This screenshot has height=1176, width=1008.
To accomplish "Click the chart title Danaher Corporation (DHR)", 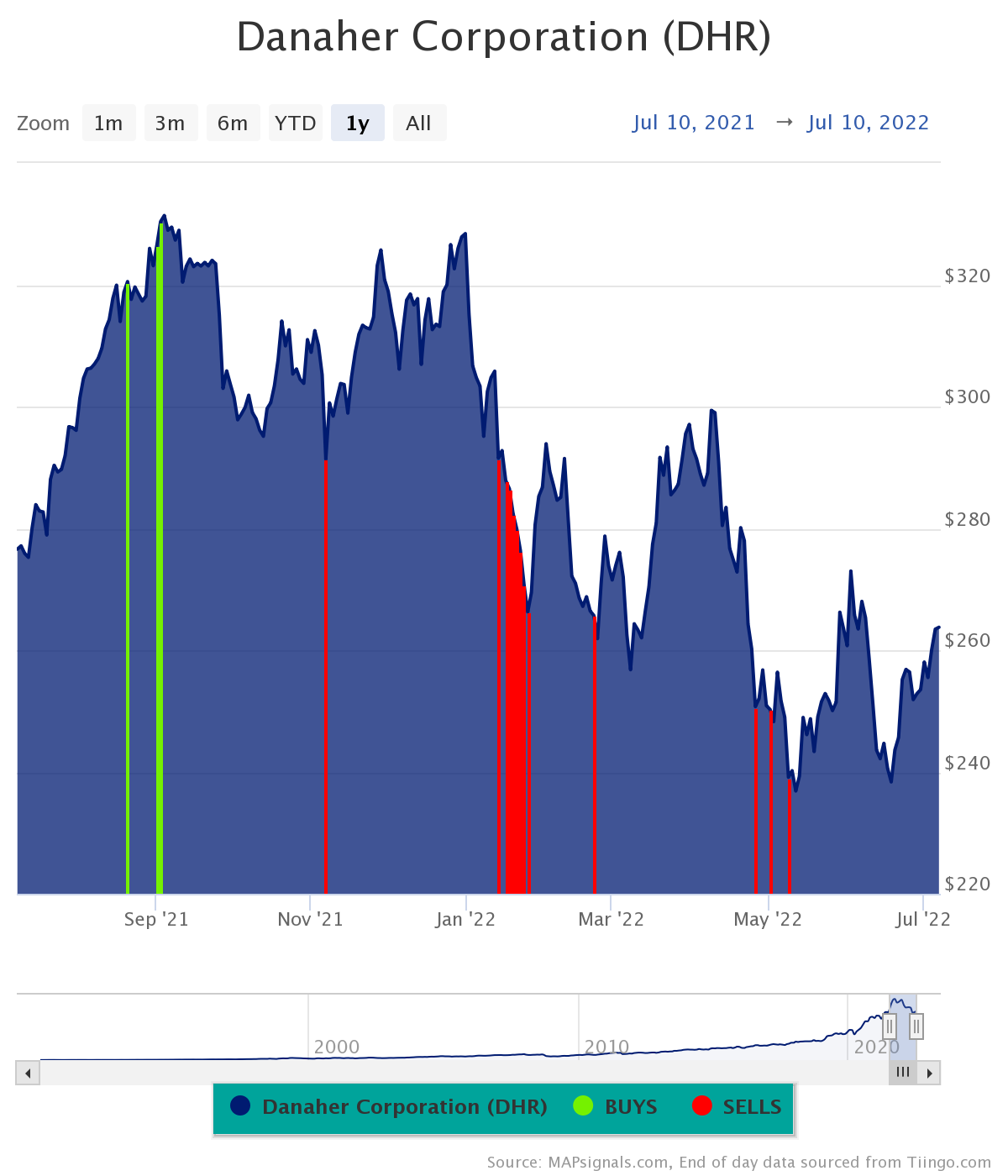I will pyautogui.click(x=504, y=38).
